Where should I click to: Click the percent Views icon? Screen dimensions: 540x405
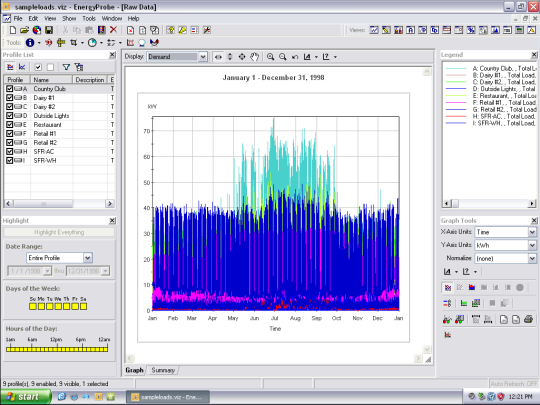point(471,30)
